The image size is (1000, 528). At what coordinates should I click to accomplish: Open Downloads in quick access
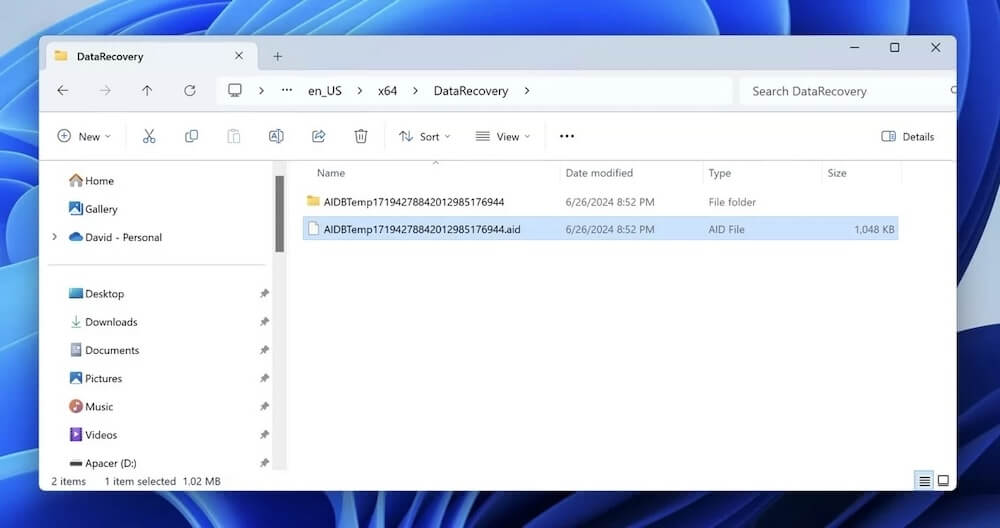pyautogui.click(x=103, y=322)
